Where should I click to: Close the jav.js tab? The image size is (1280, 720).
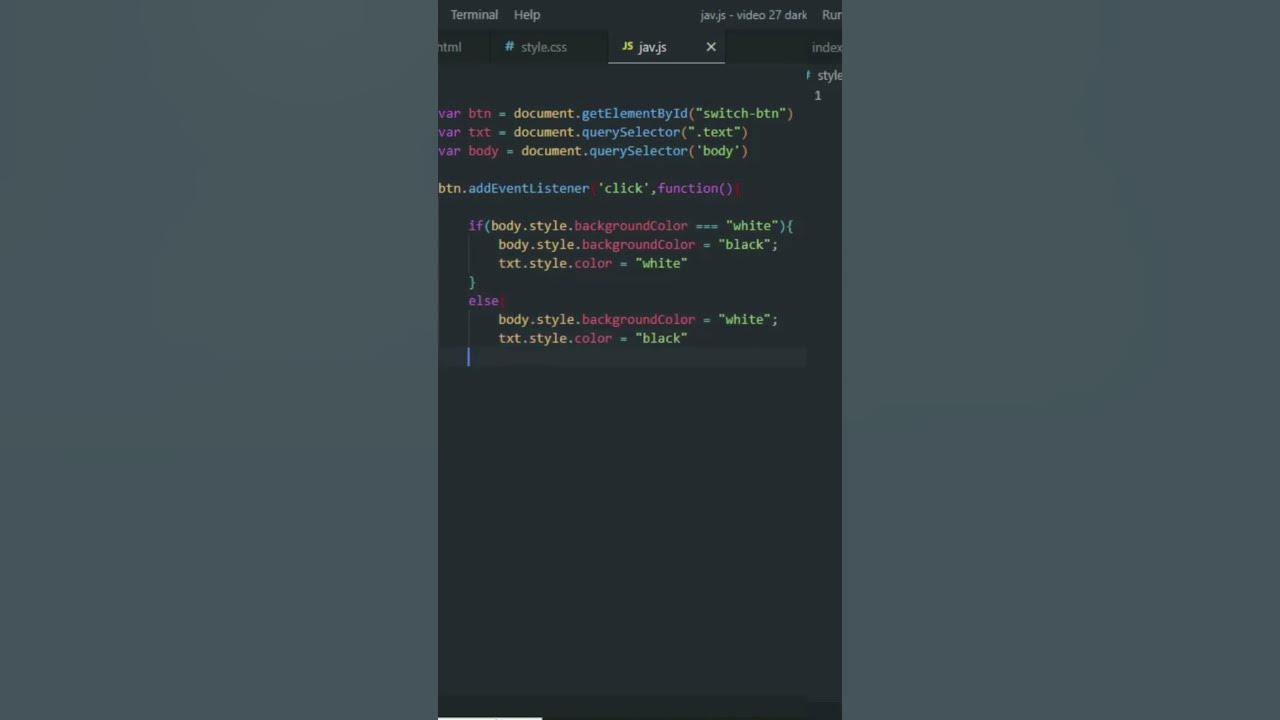coord(711,47)
